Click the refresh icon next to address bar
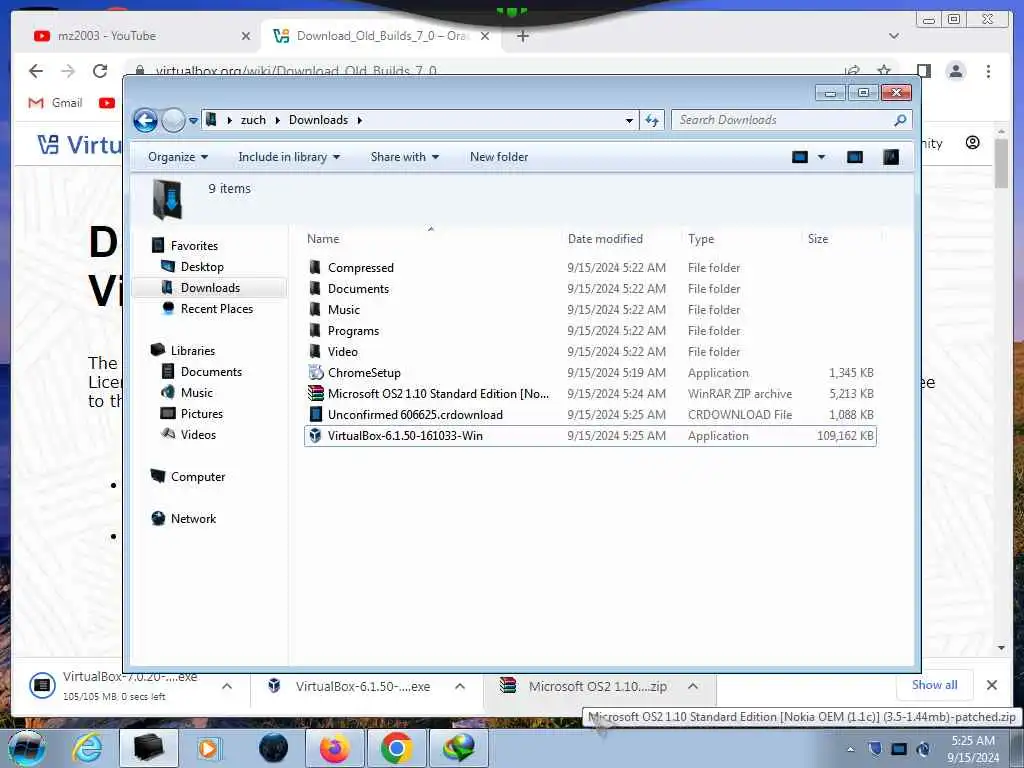 click(652, 120)
